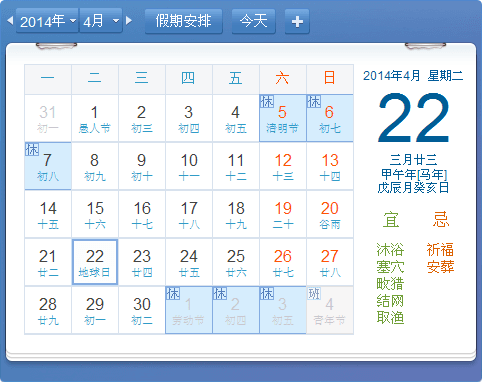The width and height of the screenshot is (482, 382).
Task: Select April 10 十一
Action: pos(189,166)
